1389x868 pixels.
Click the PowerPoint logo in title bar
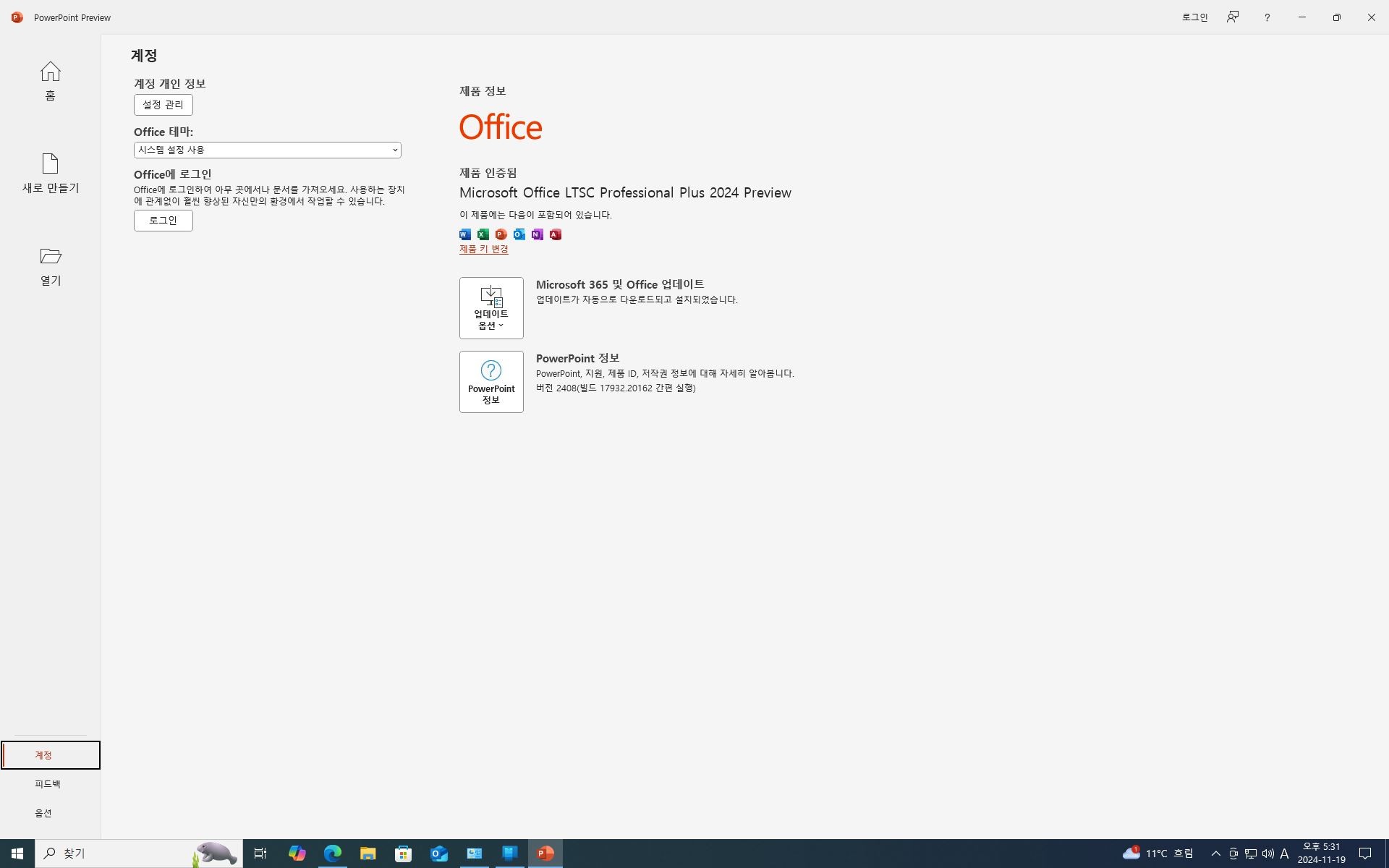coord(17,17)
